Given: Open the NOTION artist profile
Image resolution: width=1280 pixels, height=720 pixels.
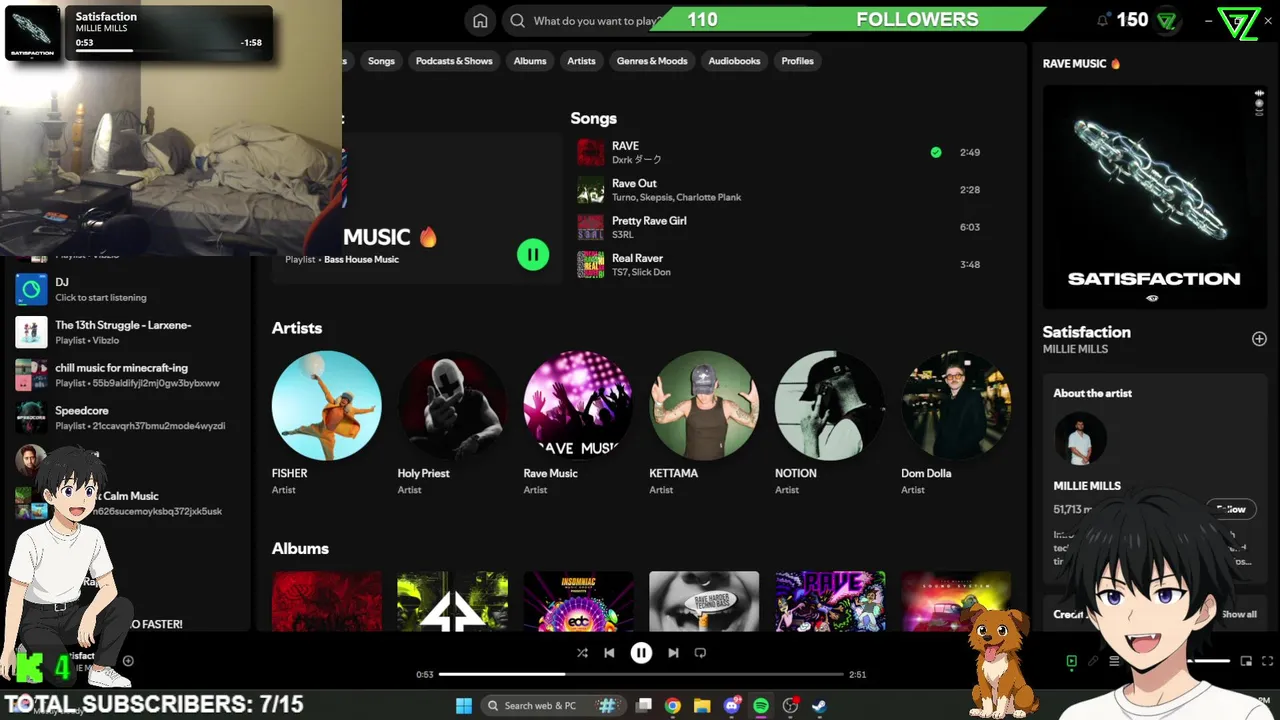Looking at the screenshot, I should click(x=830, y=405).
